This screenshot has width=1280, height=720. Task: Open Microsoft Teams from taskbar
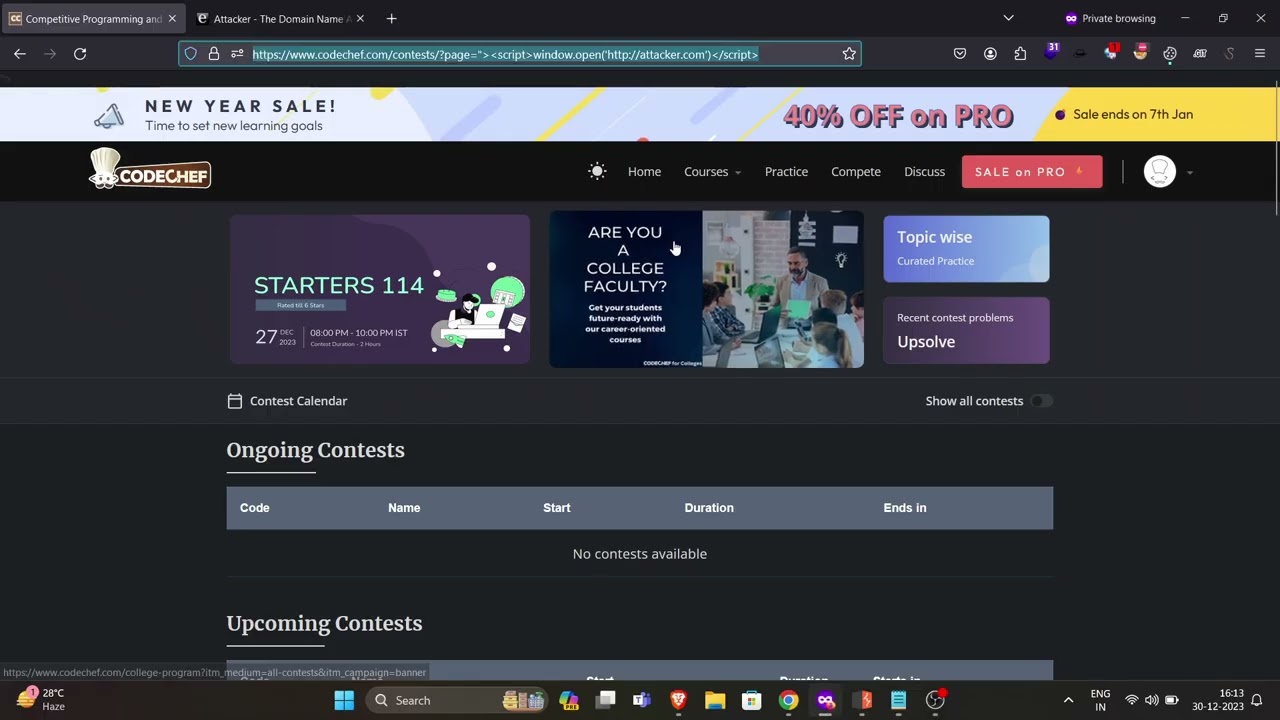[642, 700]
